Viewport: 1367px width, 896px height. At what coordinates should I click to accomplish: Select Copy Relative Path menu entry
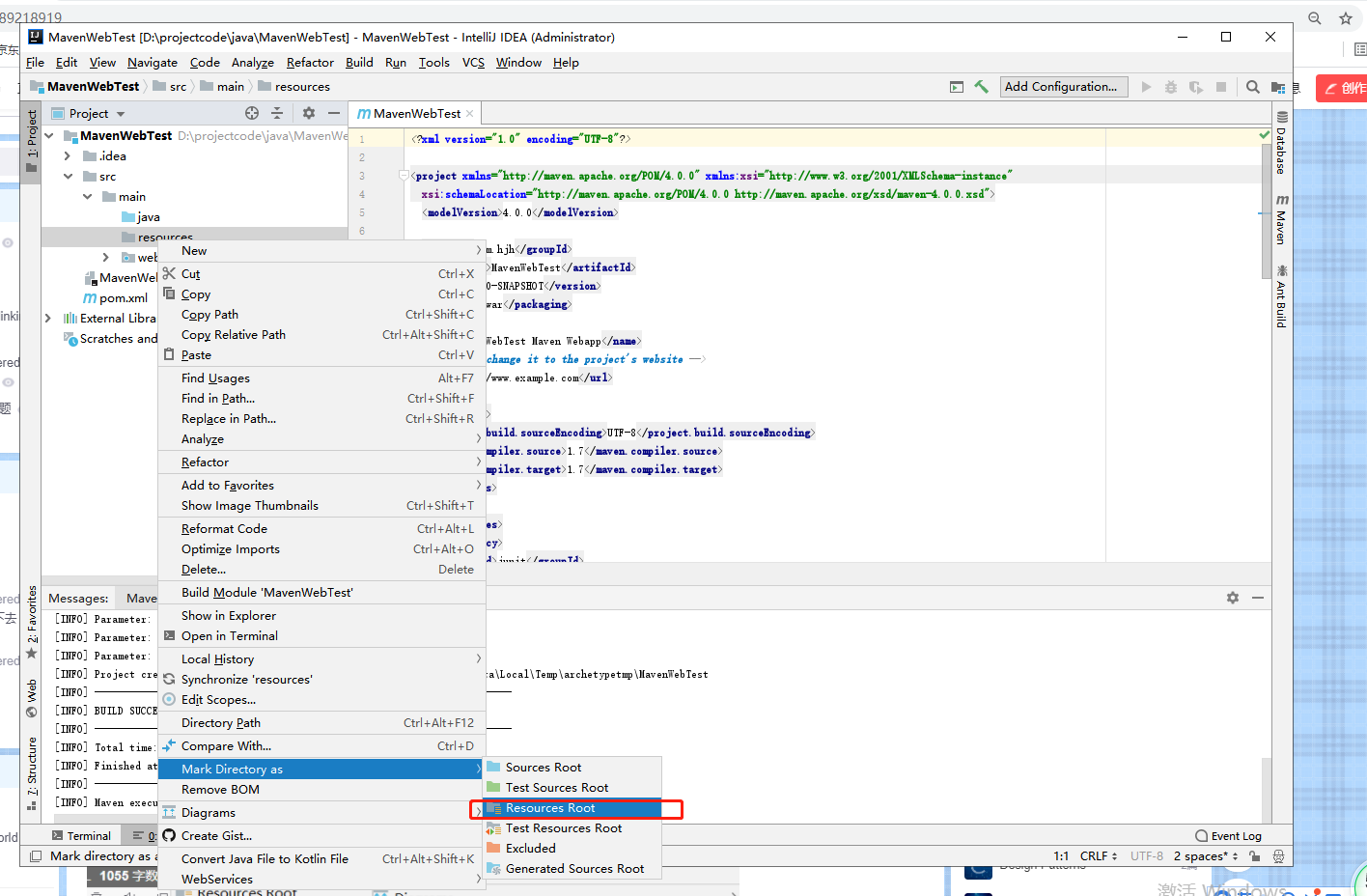321,335
